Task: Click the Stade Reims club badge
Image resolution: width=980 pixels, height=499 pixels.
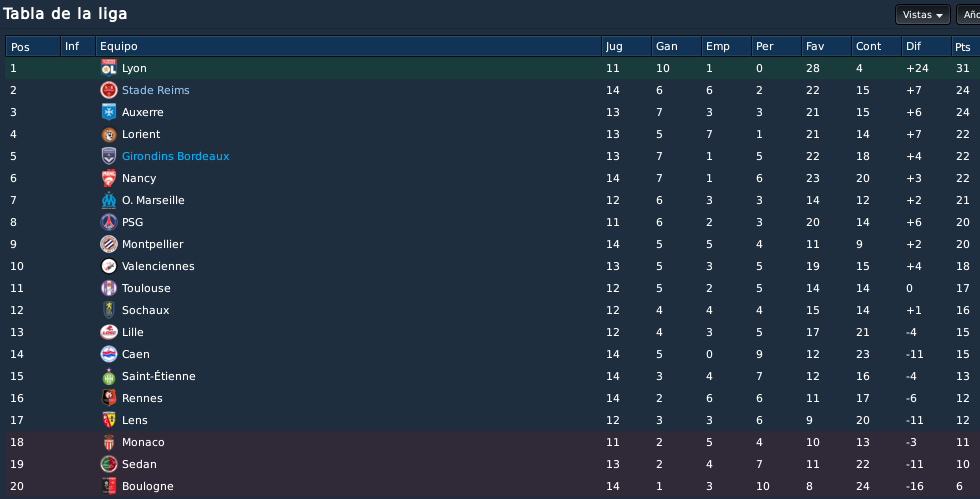Action: point(109,90)
